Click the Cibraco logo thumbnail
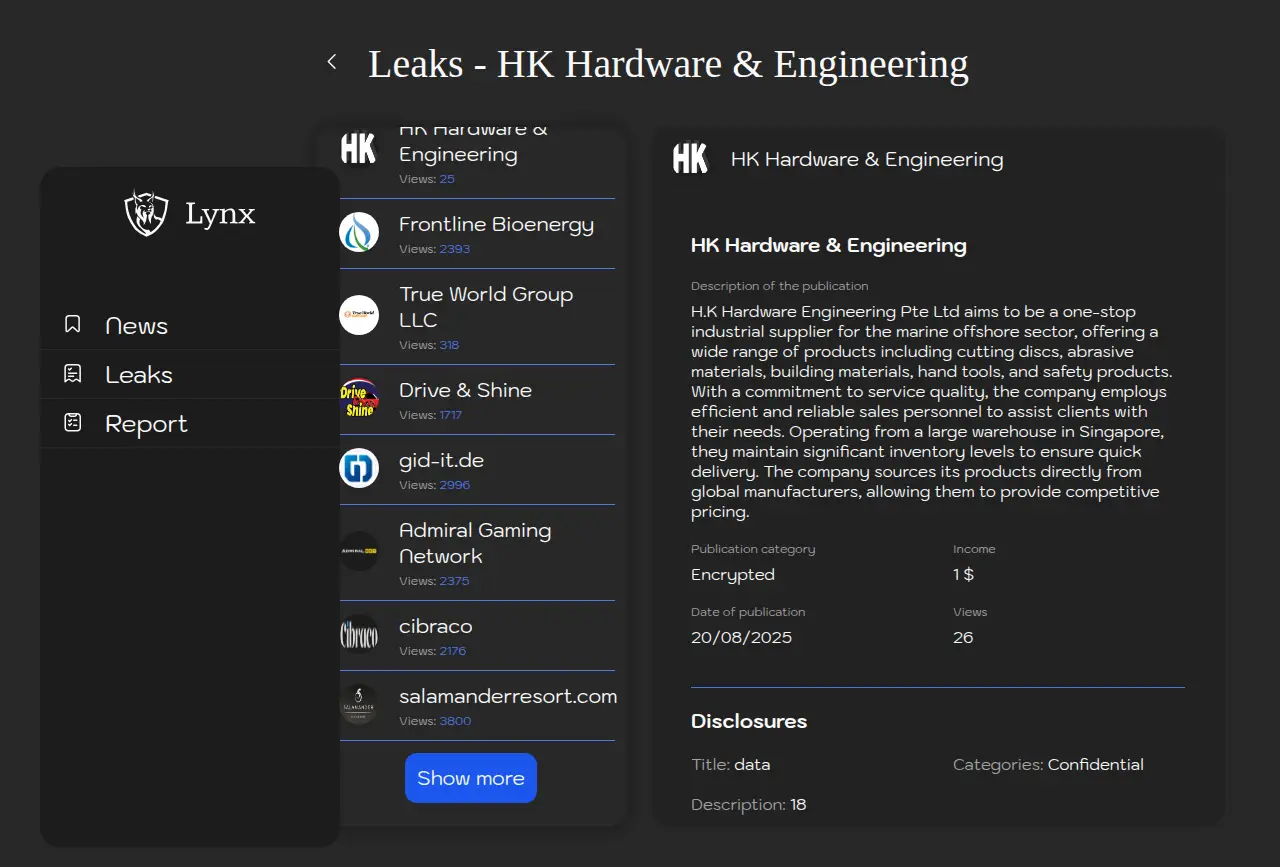This screenshot has width=1280, height=867. 359,635
